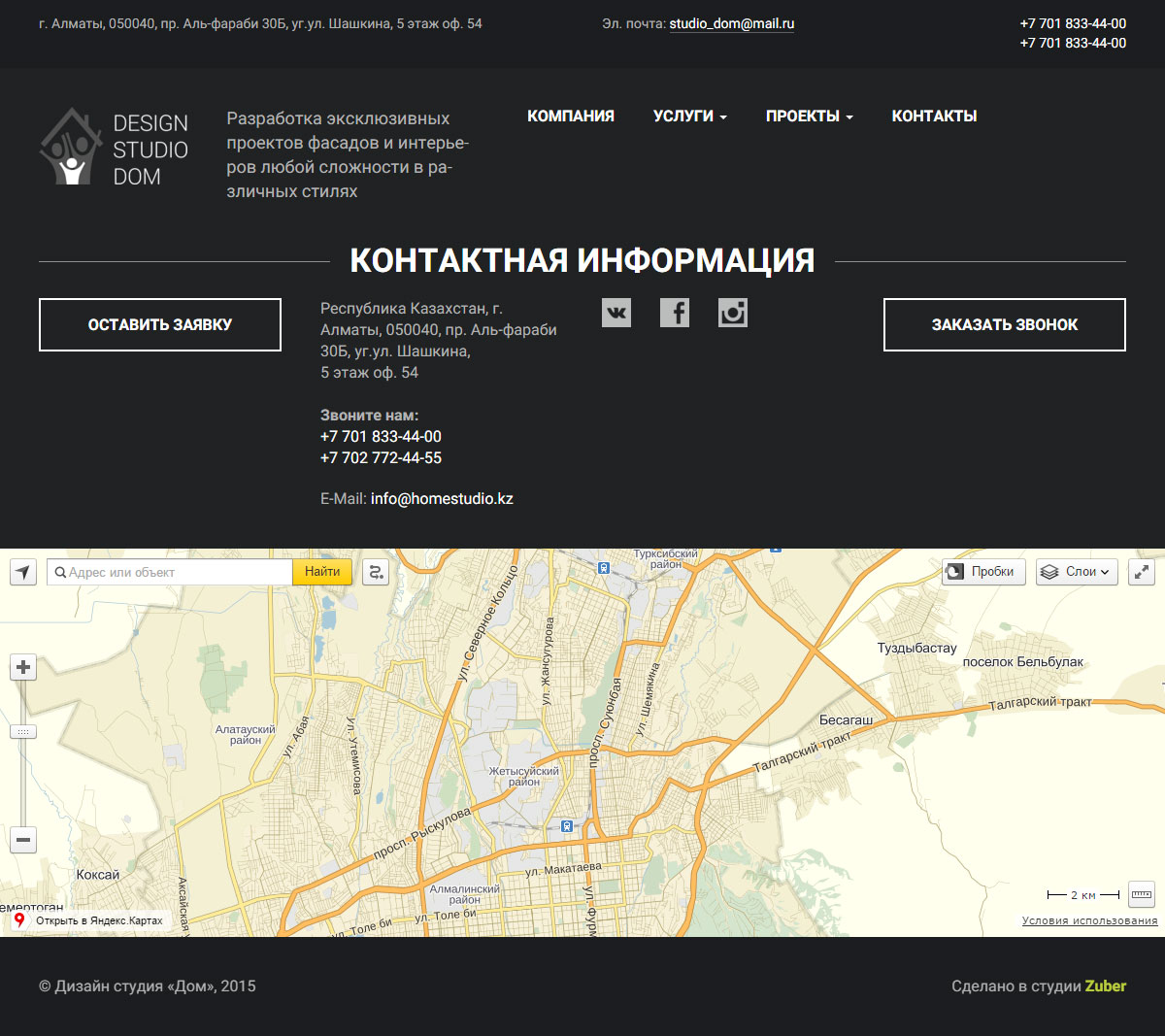Open the VK social page
The height and width of the screenshot is (1036, 1165).
click(616, 312)
